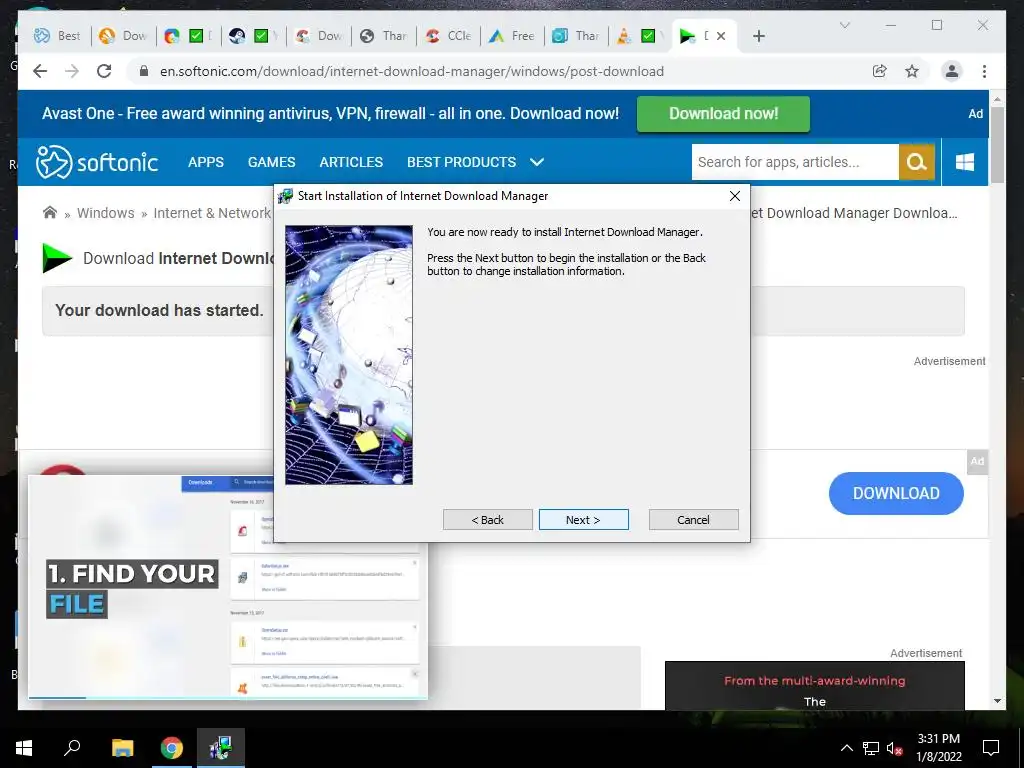Image resolution: width=1024 pixels, height=768 pixels.
Task: Share this page icon in address bar
Action: (x=880, y=71)
